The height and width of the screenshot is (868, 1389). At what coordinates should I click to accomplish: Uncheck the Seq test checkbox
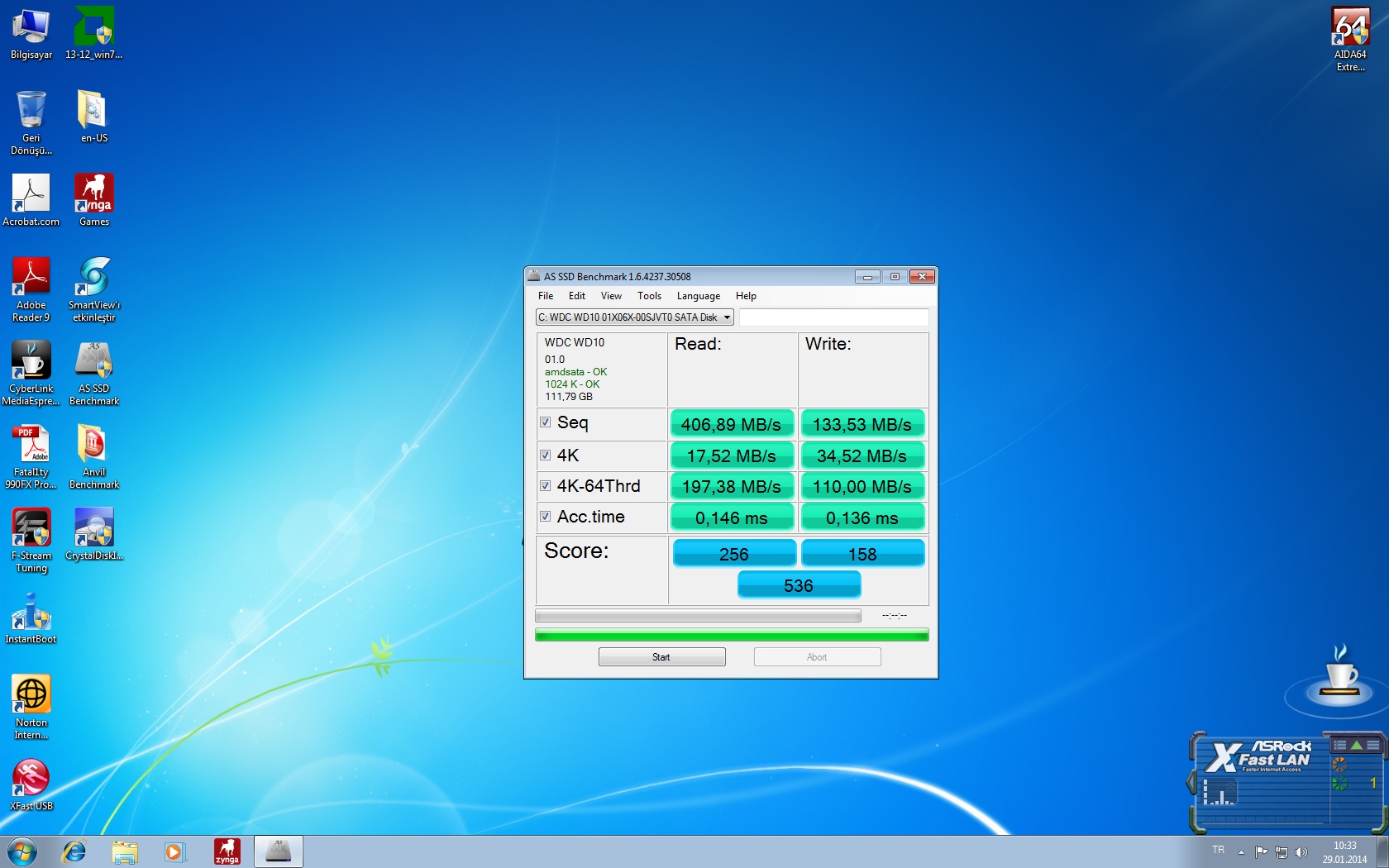point(546,422)
